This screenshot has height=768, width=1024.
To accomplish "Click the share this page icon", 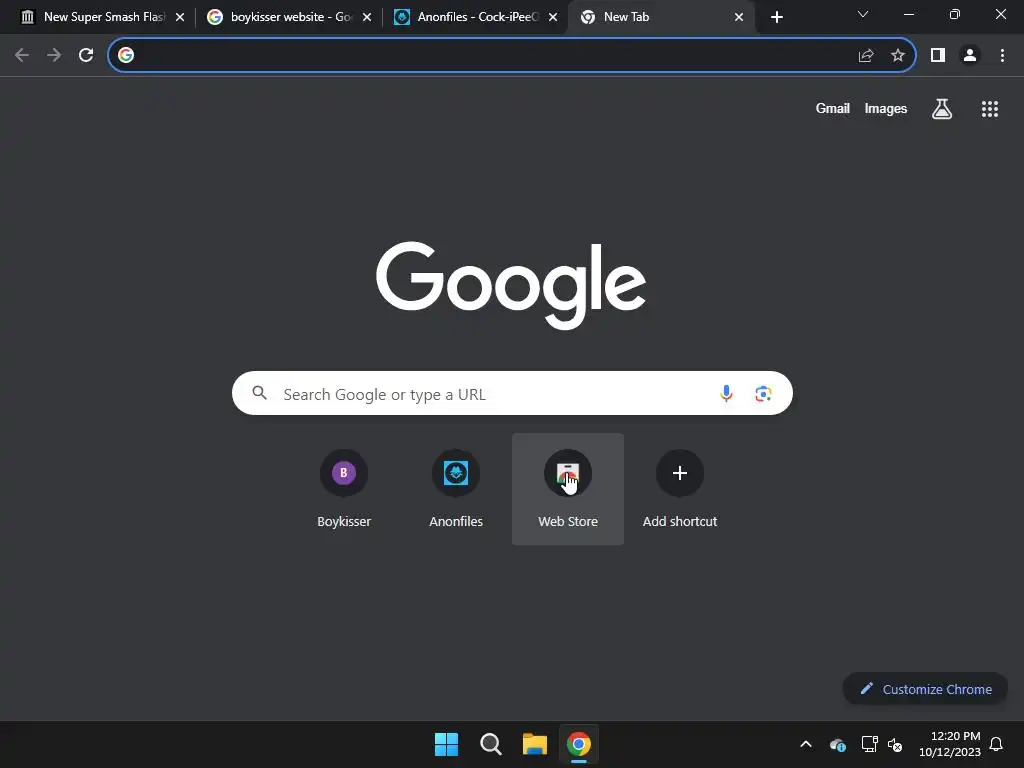I will [866, 56].
